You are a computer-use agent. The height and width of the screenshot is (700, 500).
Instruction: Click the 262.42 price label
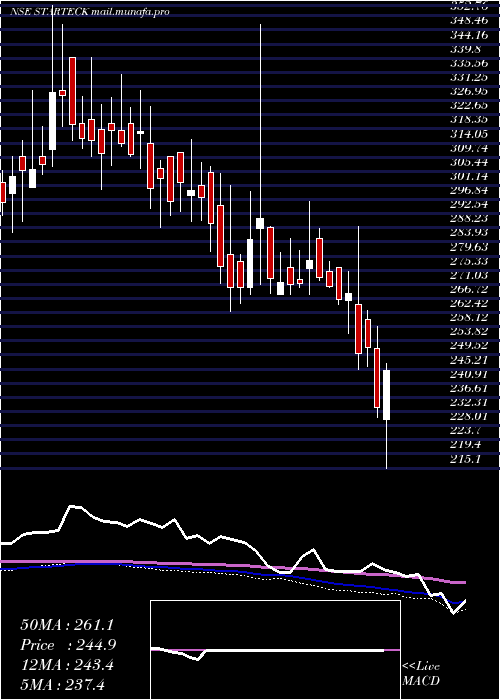pyautogui.click(x=468, y=304)
